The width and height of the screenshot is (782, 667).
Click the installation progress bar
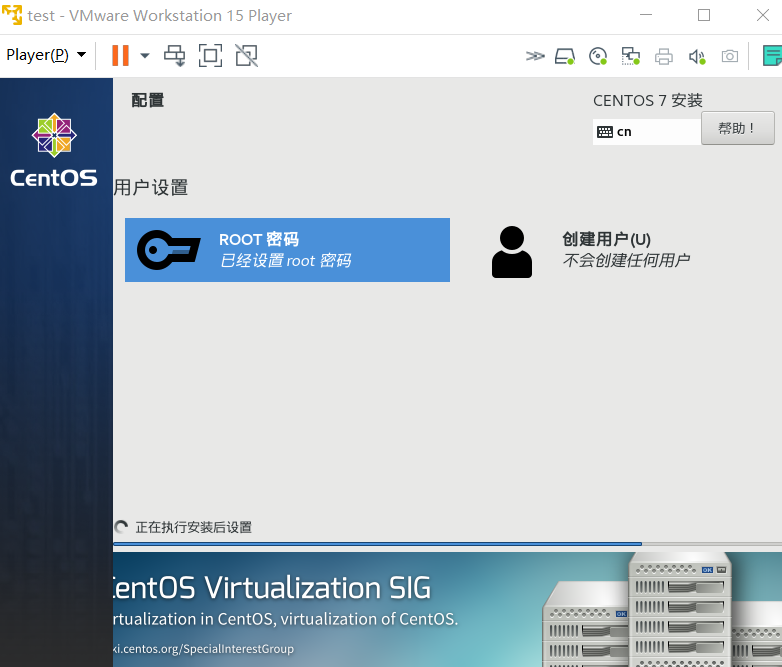(447, 544)
